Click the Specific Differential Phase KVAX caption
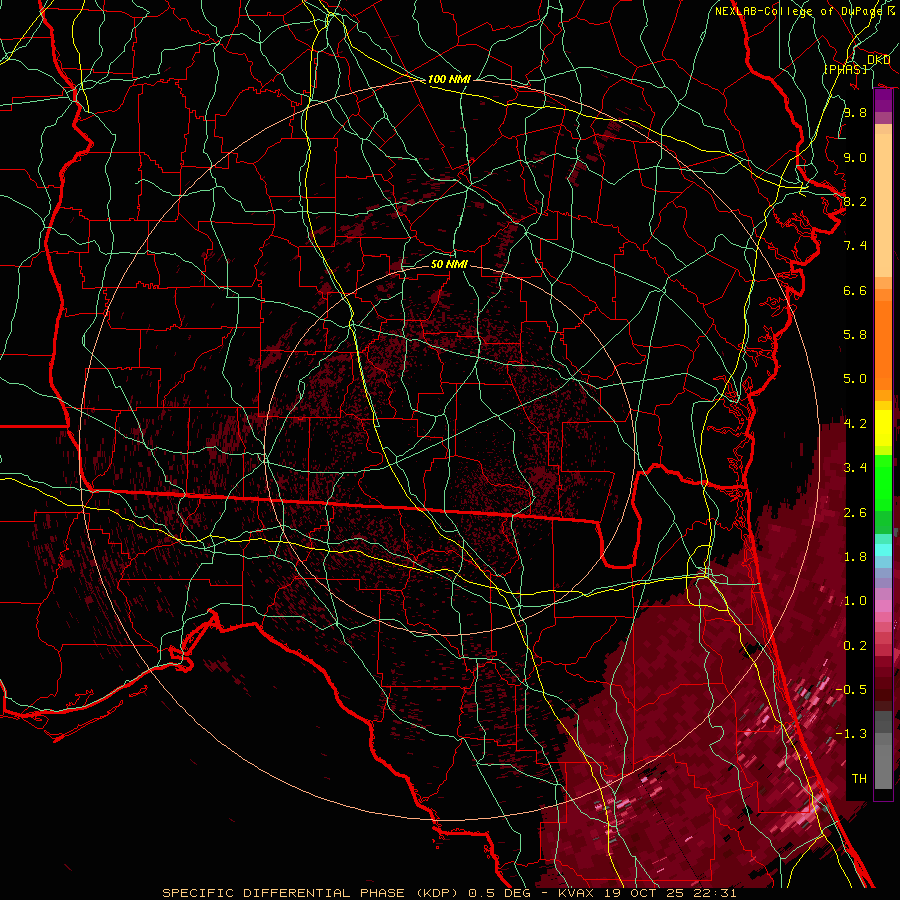900x900 pixels. tap(449, 893)
